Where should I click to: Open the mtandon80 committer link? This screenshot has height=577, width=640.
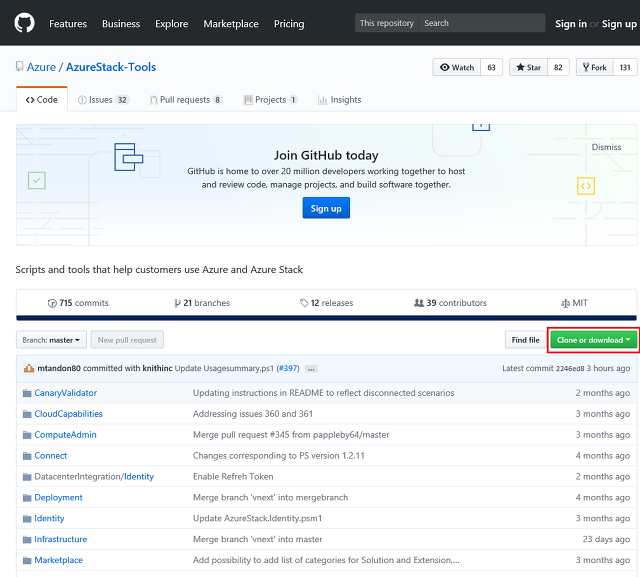pos(59,368)
